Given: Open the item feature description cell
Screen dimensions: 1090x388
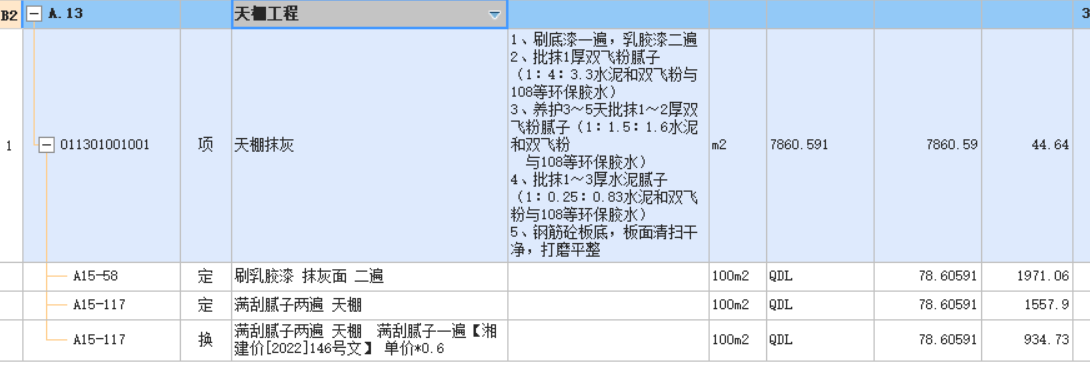Looking at the screenshot, I should pos(608,145).
